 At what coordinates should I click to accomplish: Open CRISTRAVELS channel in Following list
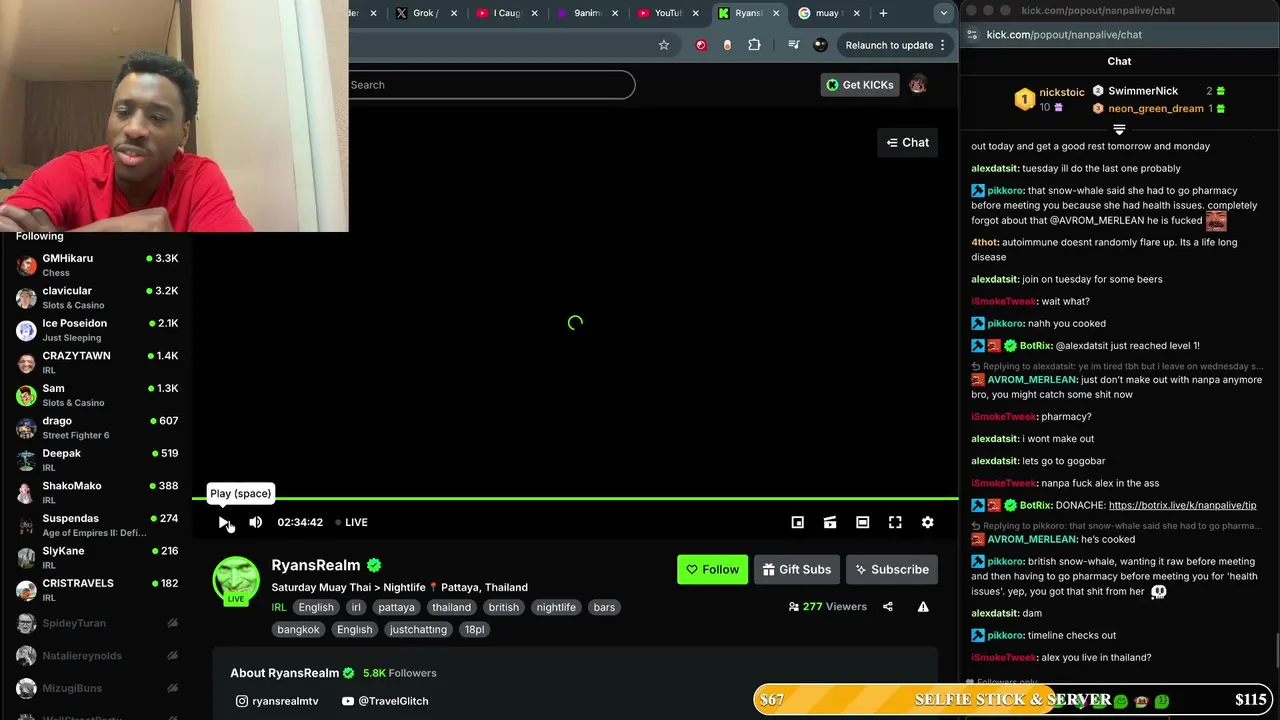[97, 590]
